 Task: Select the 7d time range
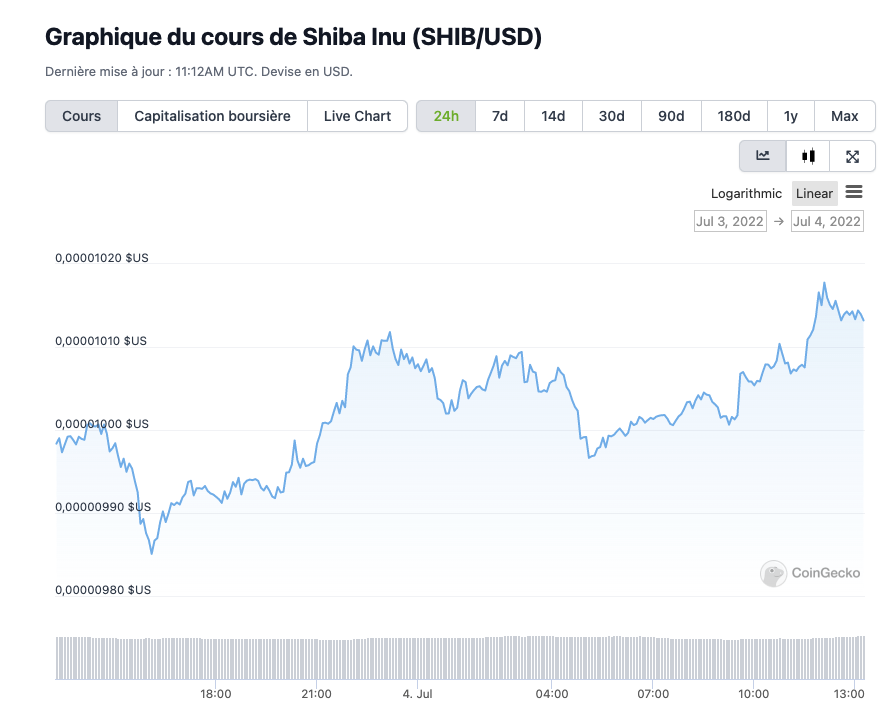[500, 116]
